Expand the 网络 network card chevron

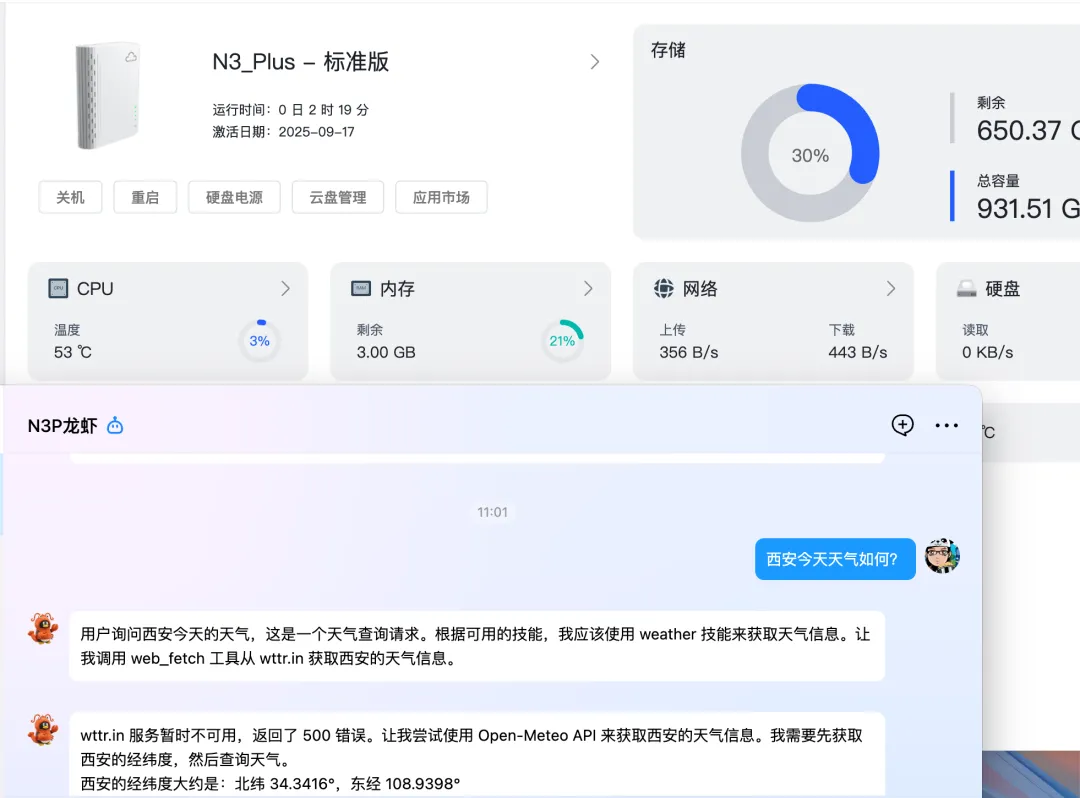pyautogui.click(x=891, y=288)
